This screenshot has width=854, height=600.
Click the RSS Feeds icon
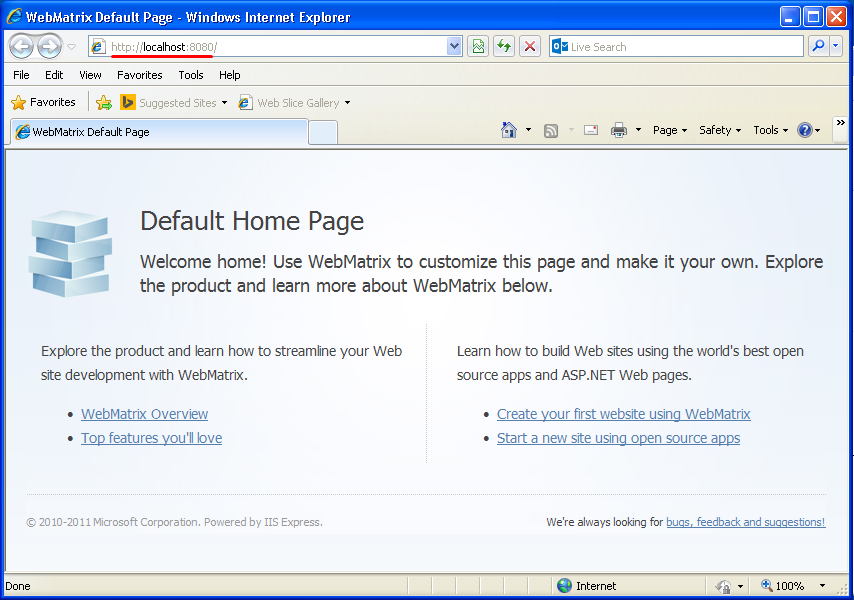coord(551,131)
